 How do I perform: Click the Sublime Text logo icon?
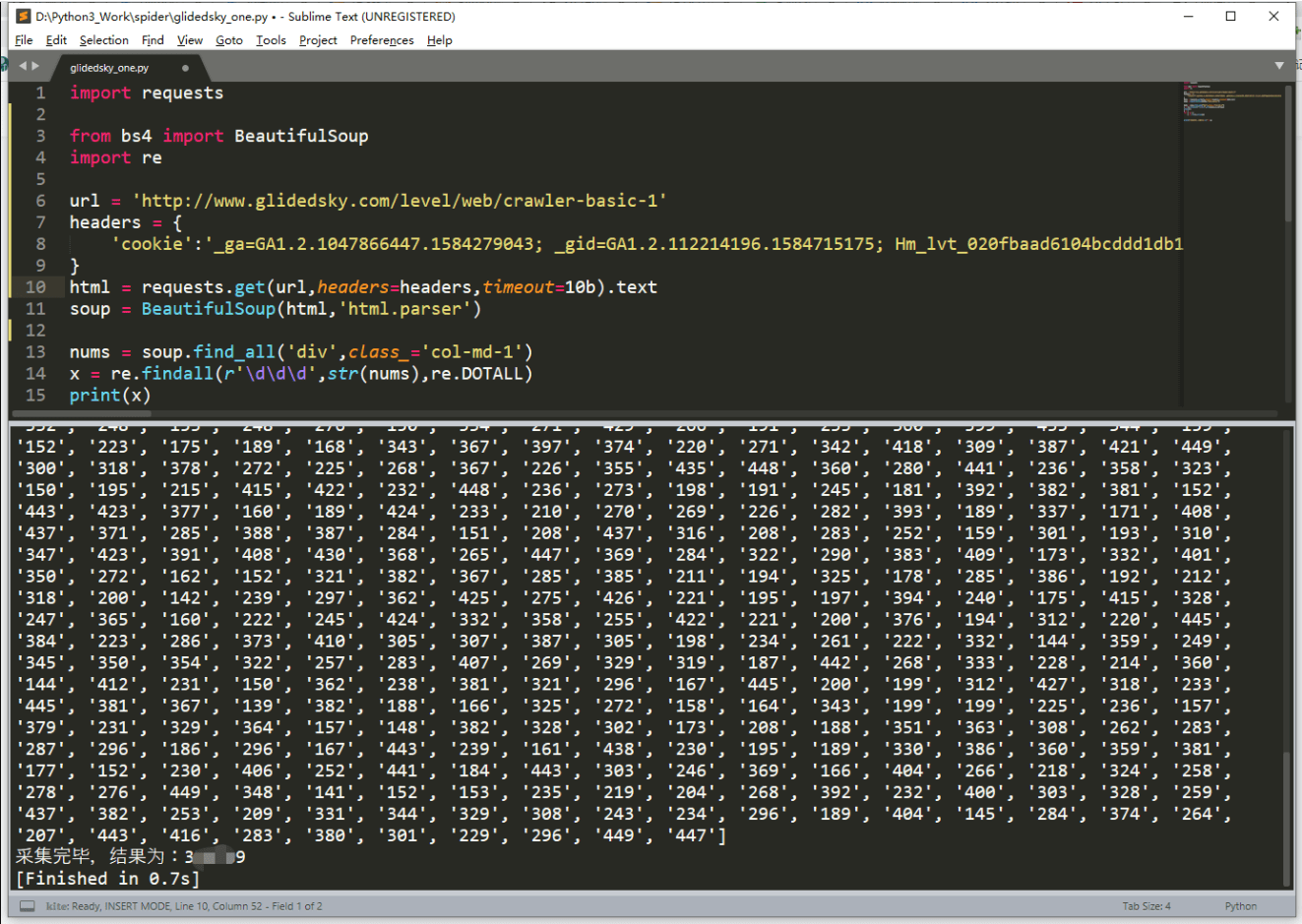pos(24,16)
